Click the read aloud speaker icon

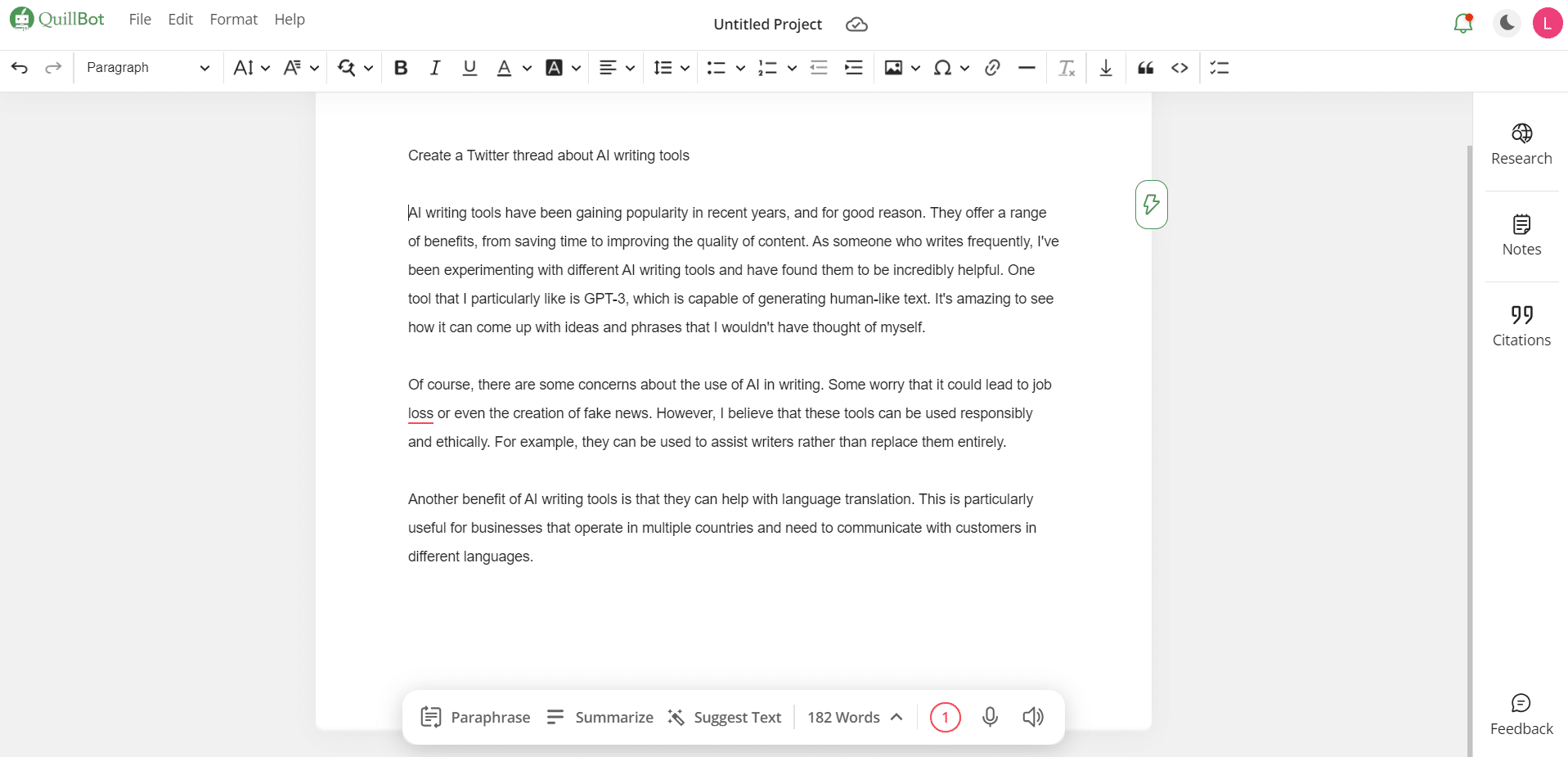tap(1033, 717)
